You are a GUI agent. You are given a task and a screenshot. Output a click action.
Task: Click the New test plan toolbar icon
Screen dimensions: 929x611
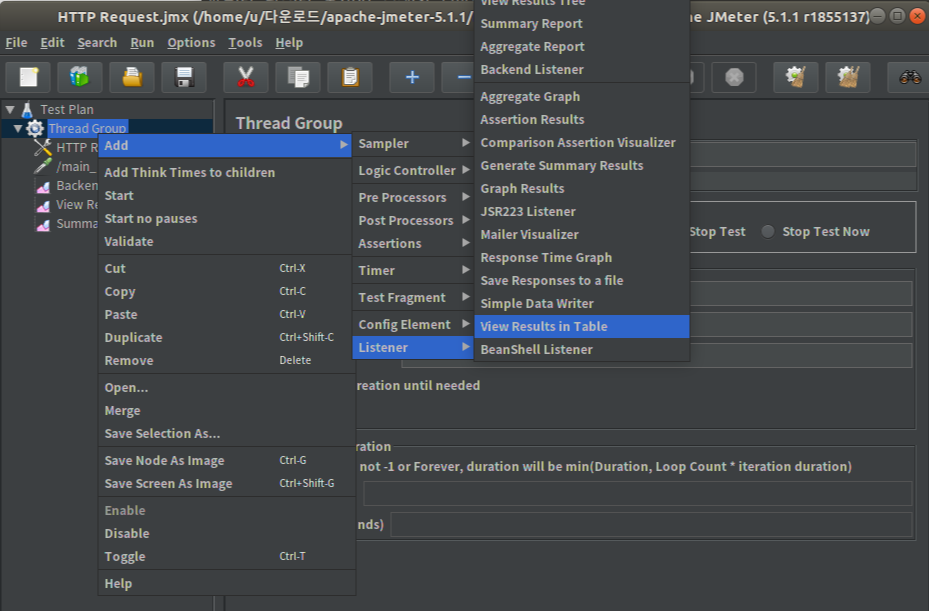28,77
